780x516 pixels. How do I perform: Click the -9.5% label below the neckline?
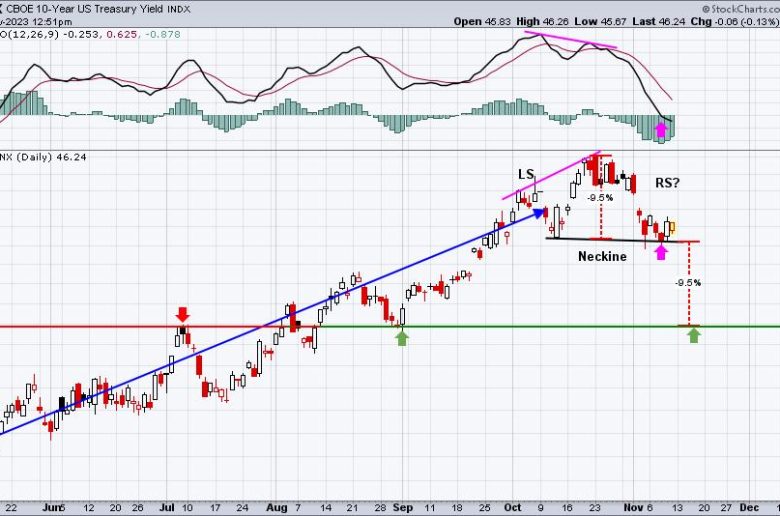click(688, 283)
